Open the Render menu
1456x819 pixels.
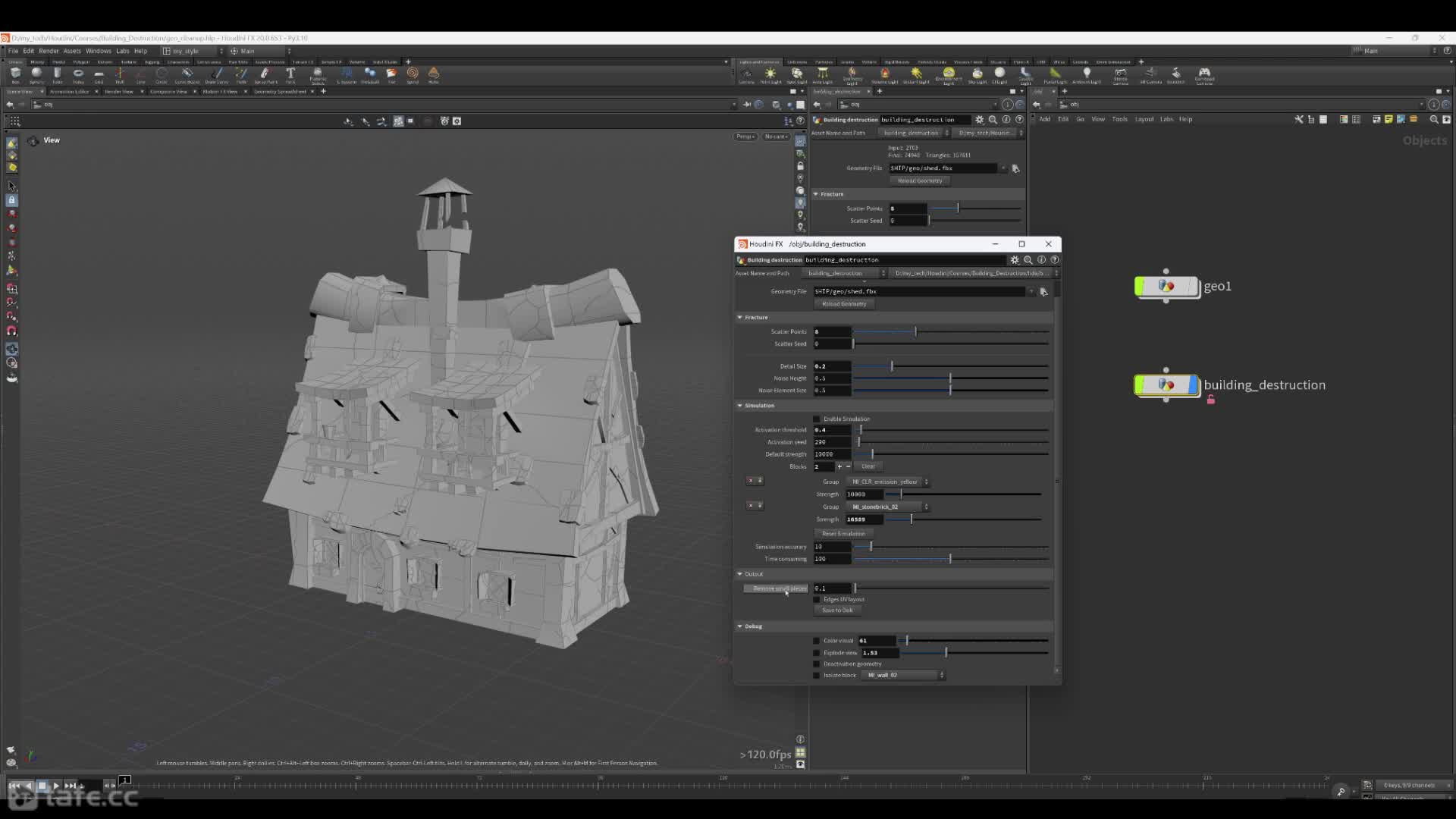point(49,51)
